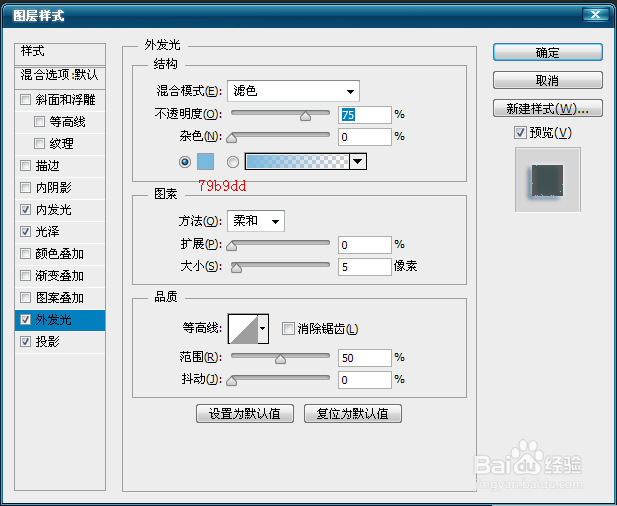
Task: Click the 不透明度 slider handle
Action: coord(305,116)
